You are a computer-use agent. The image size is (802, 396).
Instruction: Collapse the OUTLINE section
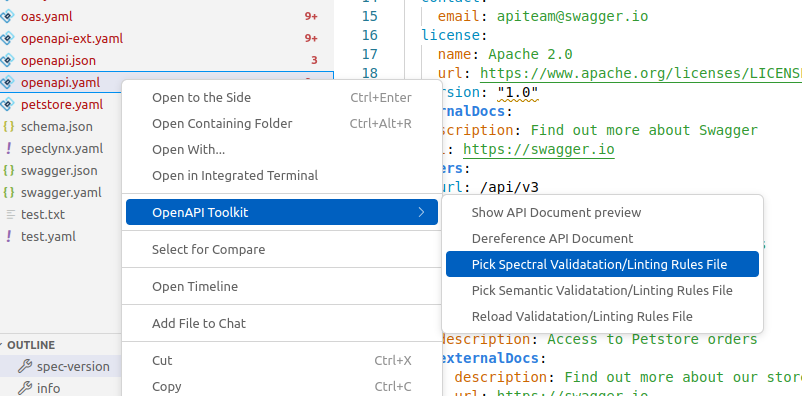pyautogui.click(x=3, y=345)
